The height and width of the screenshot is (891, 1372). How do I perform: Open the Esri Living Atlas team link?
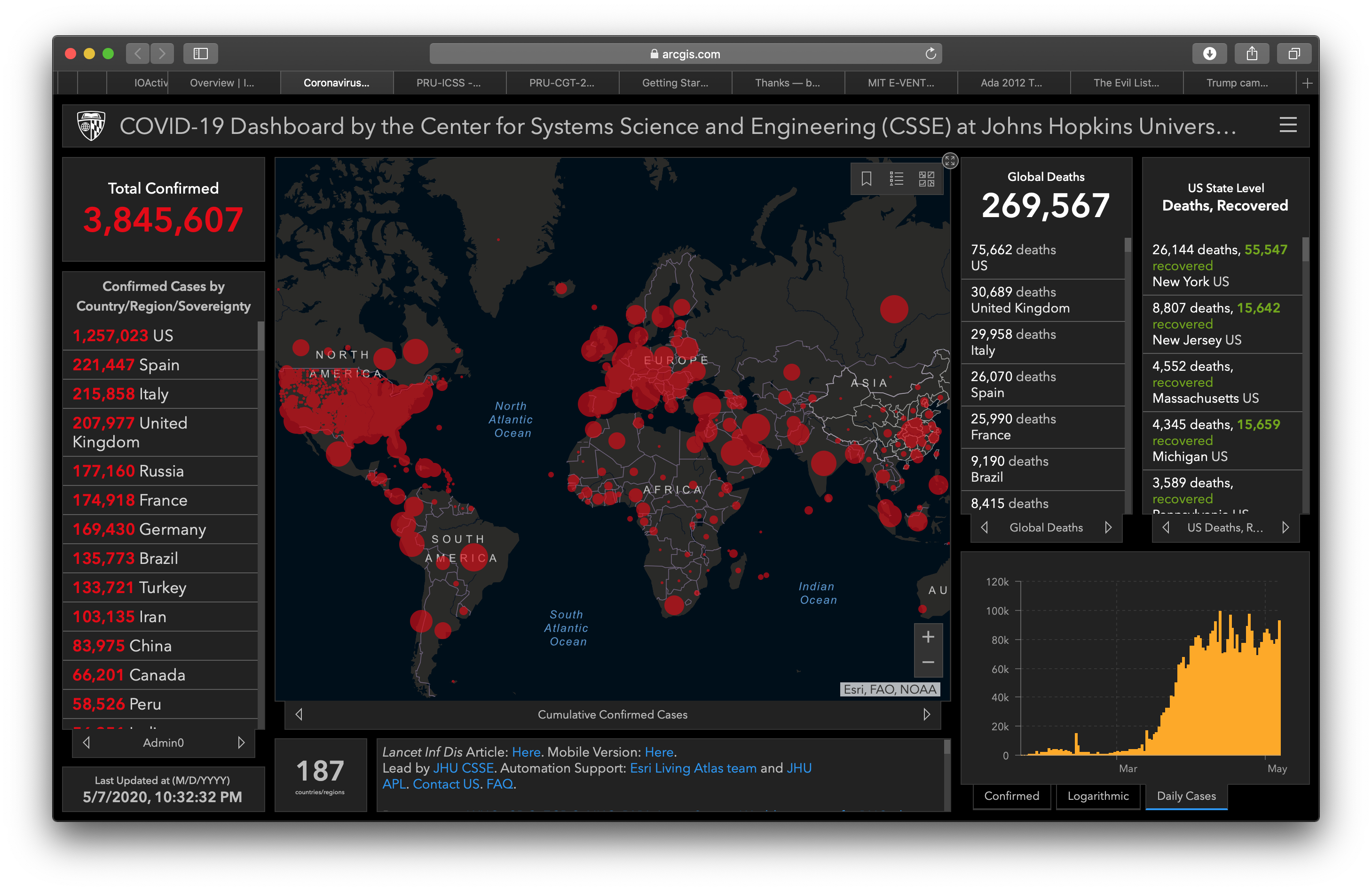pos(693,768)
